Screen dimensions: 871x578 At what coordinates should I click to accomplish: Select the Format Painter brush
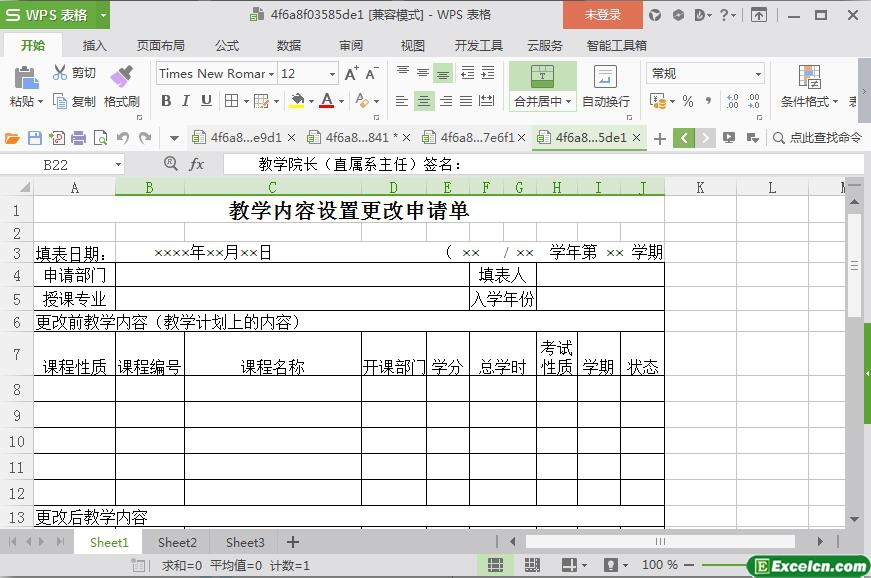(x=122, y=77)
